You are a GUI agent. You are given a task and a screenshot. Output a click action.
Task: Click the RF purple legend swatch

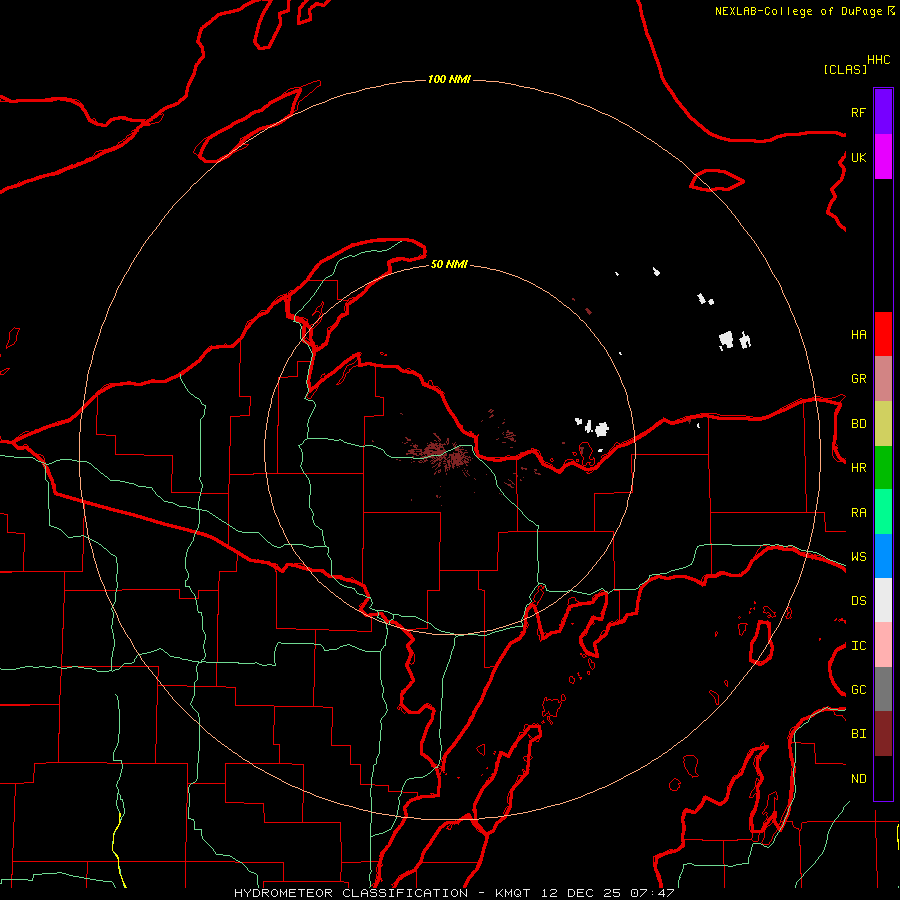point(883,112)
